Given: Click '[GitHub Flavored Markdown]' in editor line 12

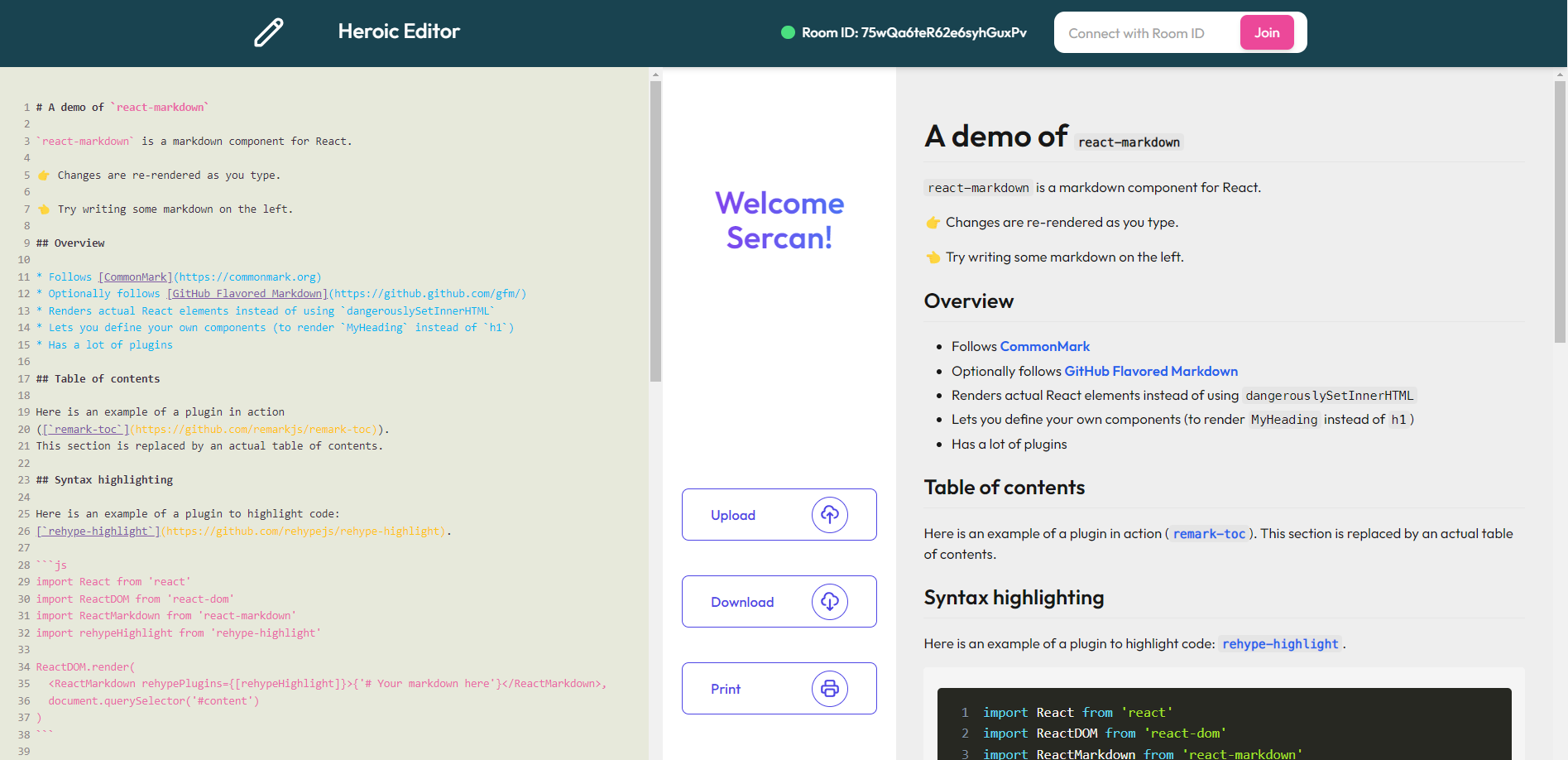Looking at the screenshot, I should tap(247, 294).
